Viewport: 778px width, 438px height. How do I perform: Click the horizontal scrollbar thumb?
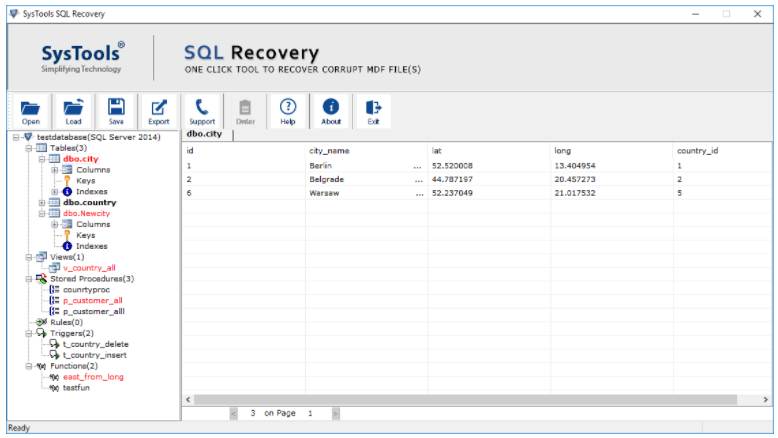pos(465,400)
